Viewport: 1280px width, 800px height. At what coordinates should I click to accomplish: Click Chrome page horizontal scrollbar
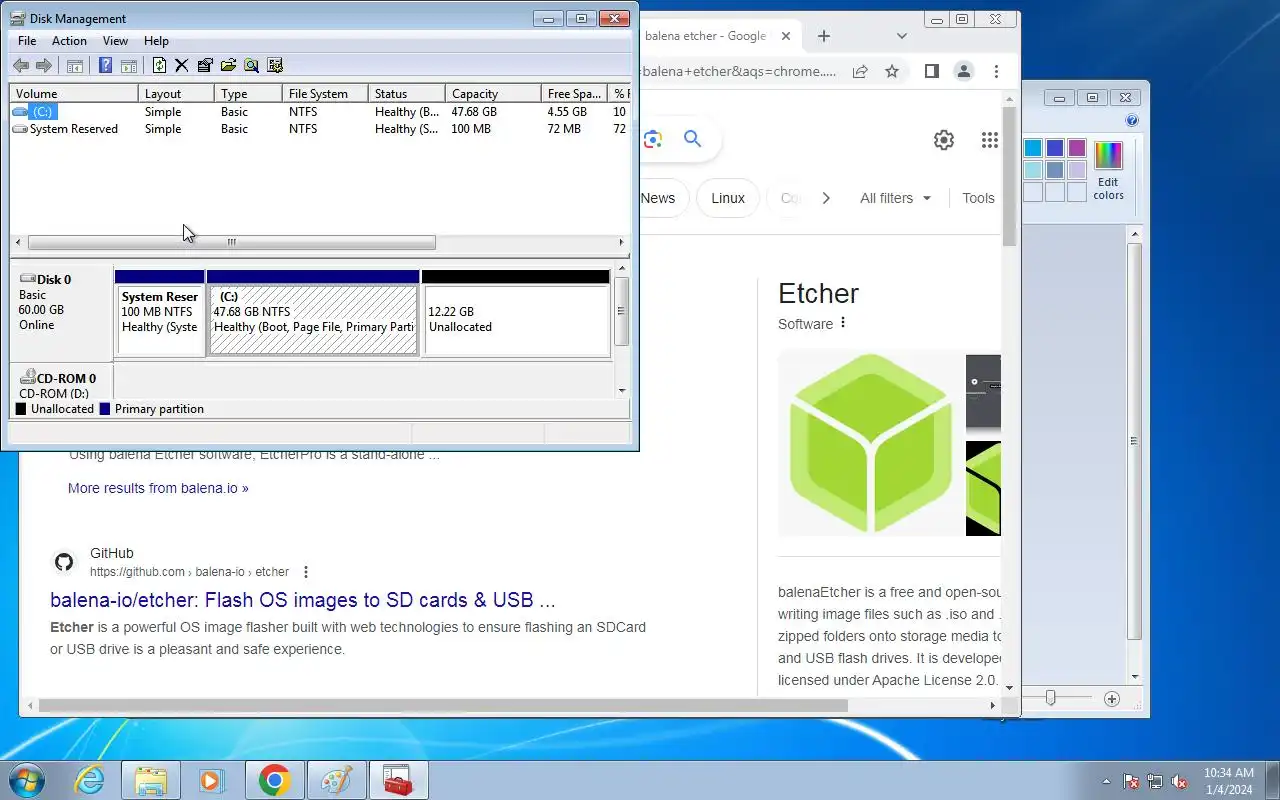coord(443,706)
